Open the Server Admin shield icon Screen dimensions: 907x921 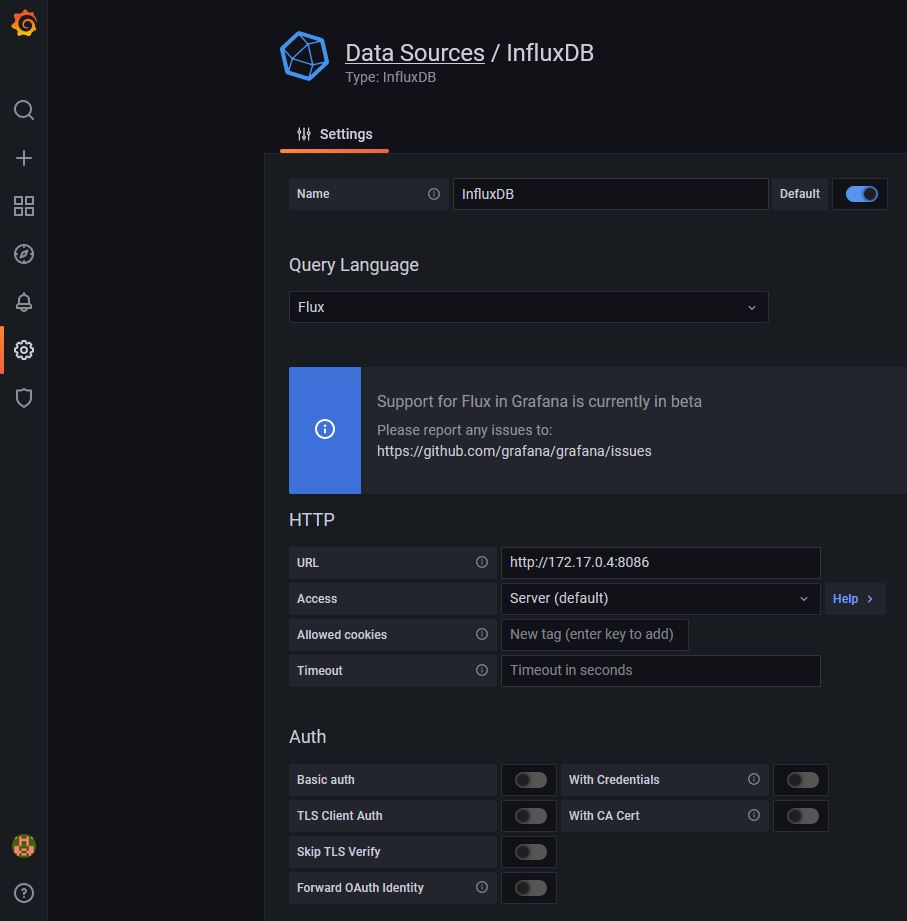tap(23, 397)
